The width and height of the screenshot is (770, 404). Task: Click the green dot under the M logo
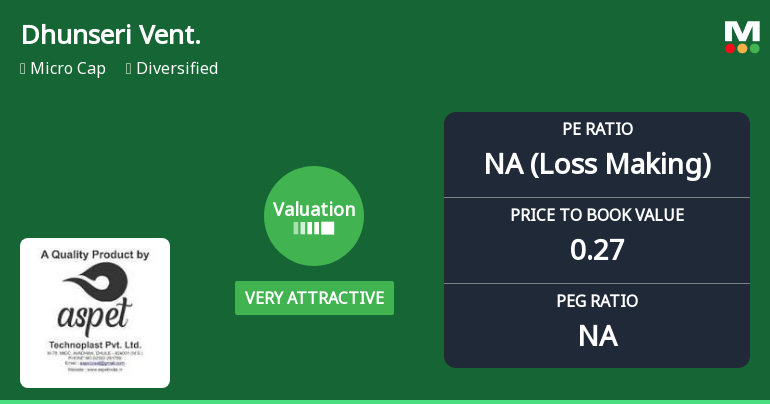754,48
